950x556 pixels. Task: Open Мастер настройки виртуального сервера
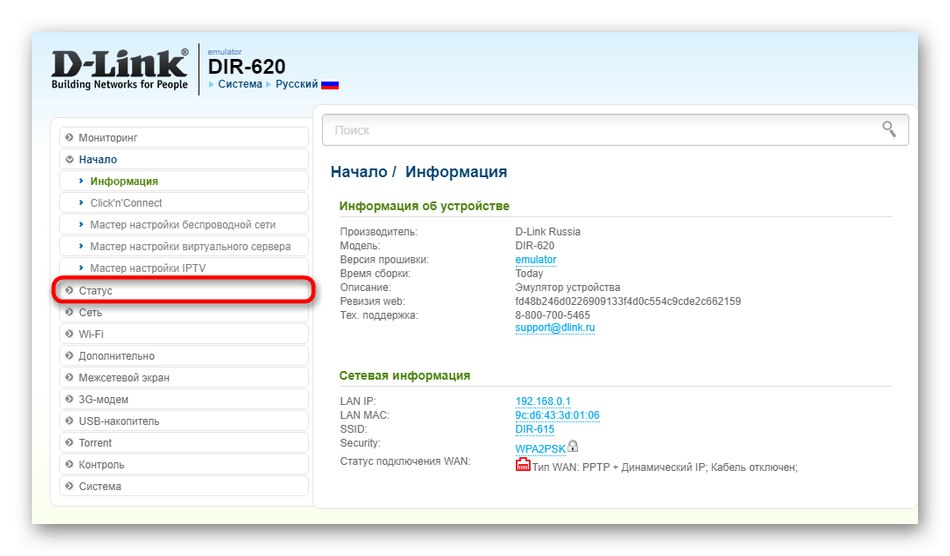coord(184,247)
